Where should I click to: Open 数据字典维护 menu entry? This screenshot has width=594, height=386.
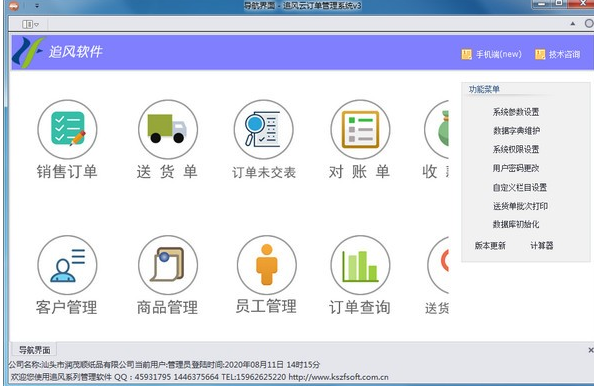tap(516, 131)
